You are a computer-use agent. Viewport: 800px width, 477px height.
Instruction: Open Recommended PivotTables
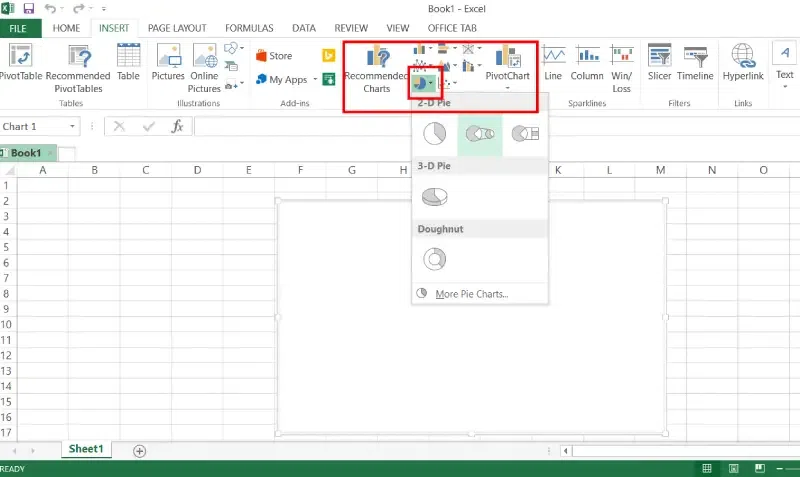coord(78,68)
